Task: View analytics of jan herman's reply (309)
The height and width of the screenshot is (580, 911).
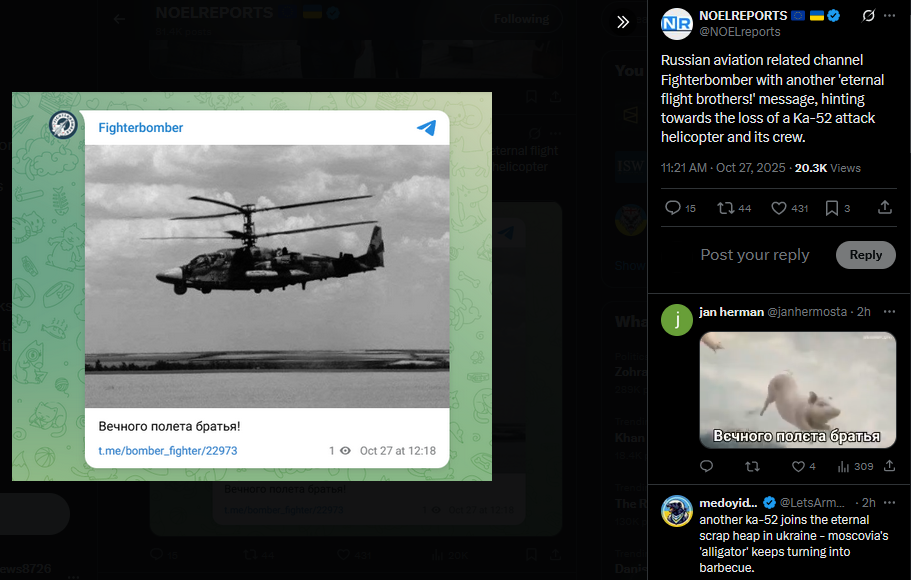Action: pos(855,466)
